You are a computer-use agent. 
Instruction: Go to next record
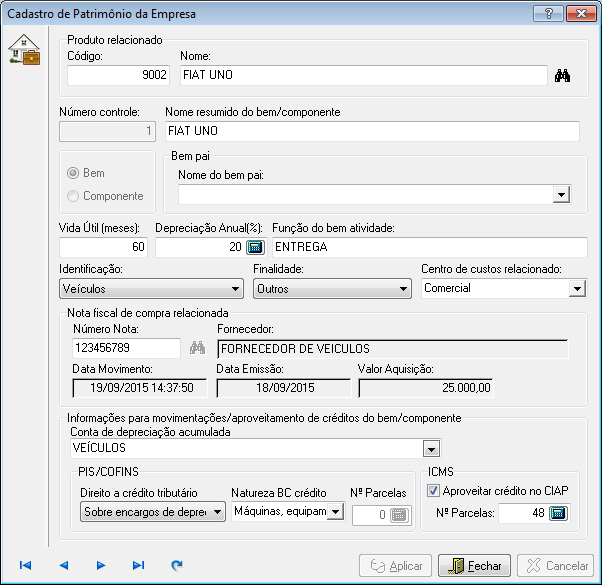click(101, 565)
